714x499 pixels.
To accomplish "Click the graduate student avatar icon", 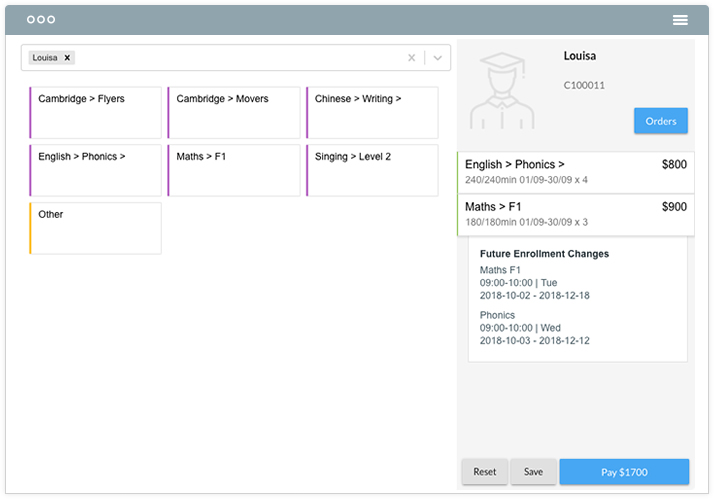I will click(502, 91).
